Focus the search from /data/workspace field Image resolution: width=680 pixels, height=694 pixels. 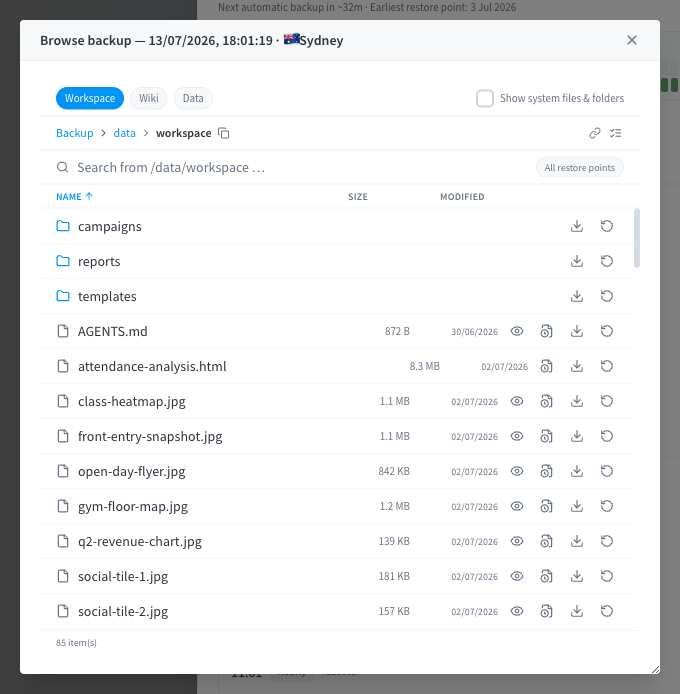(292, 168)
